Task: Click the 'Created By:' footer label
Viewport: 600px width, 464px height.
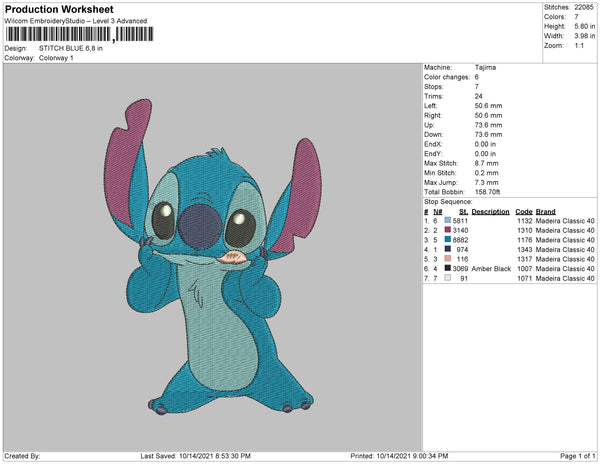Action: coord(22,456)
